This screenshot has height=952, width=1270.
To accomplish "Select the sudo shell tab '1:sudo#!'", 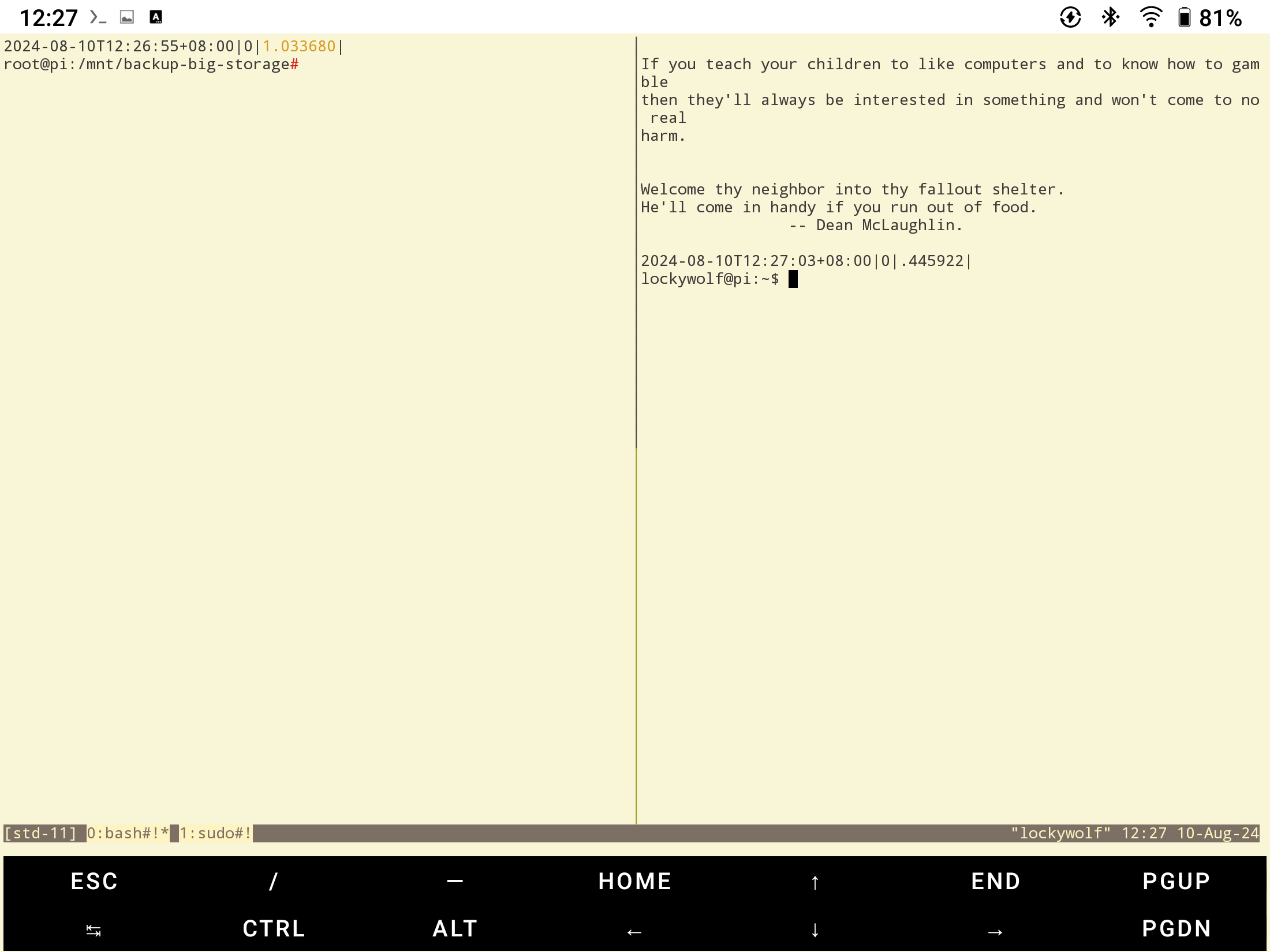I will coord(210,832).
